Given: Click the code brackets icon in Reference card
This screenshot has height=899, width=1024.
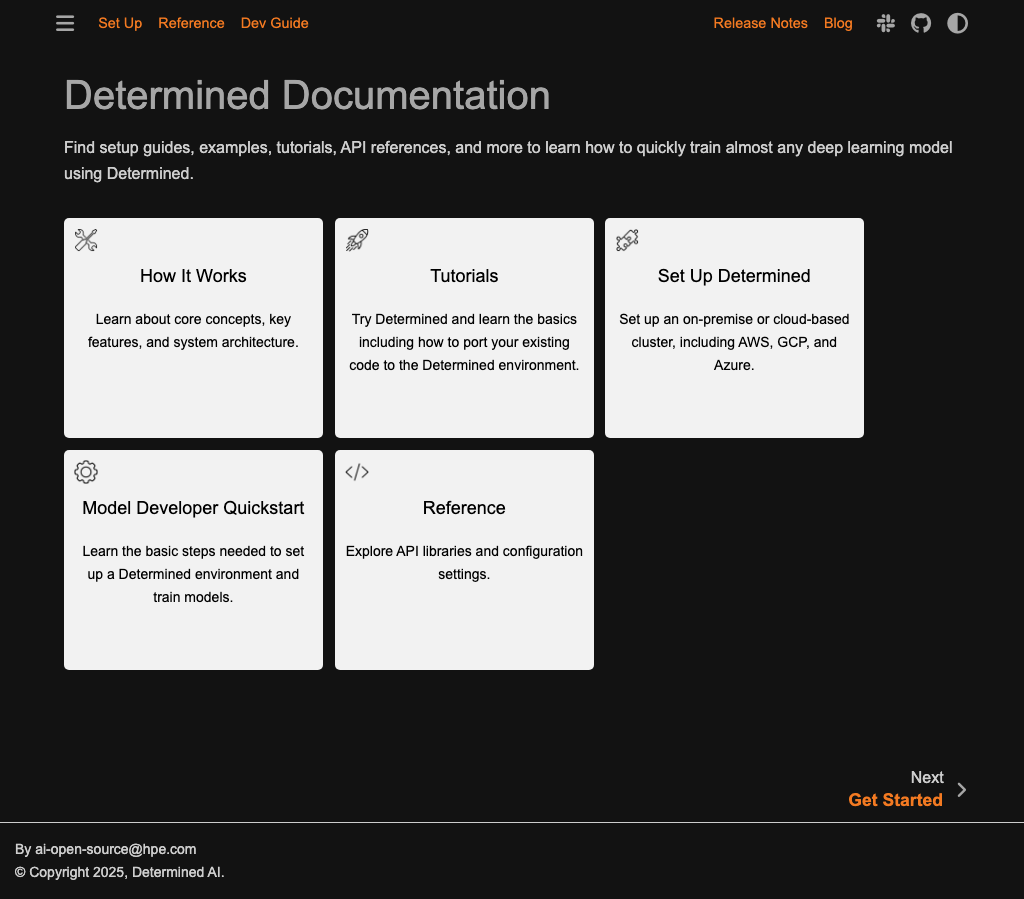Looking at the screenshot, I should pos(357,472).
